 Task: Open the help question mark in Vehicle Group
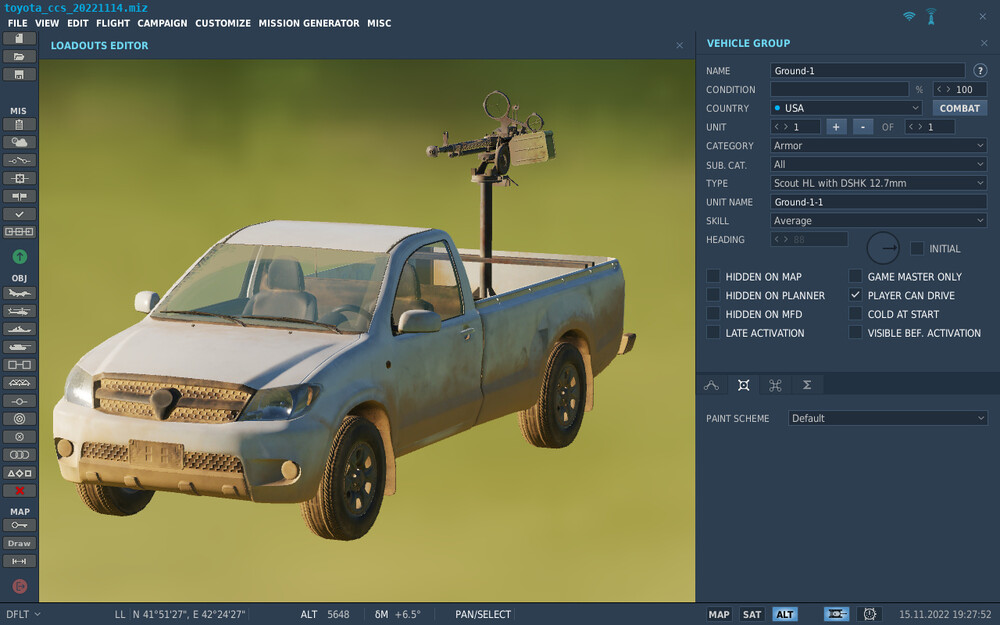[x=980, y=71]
